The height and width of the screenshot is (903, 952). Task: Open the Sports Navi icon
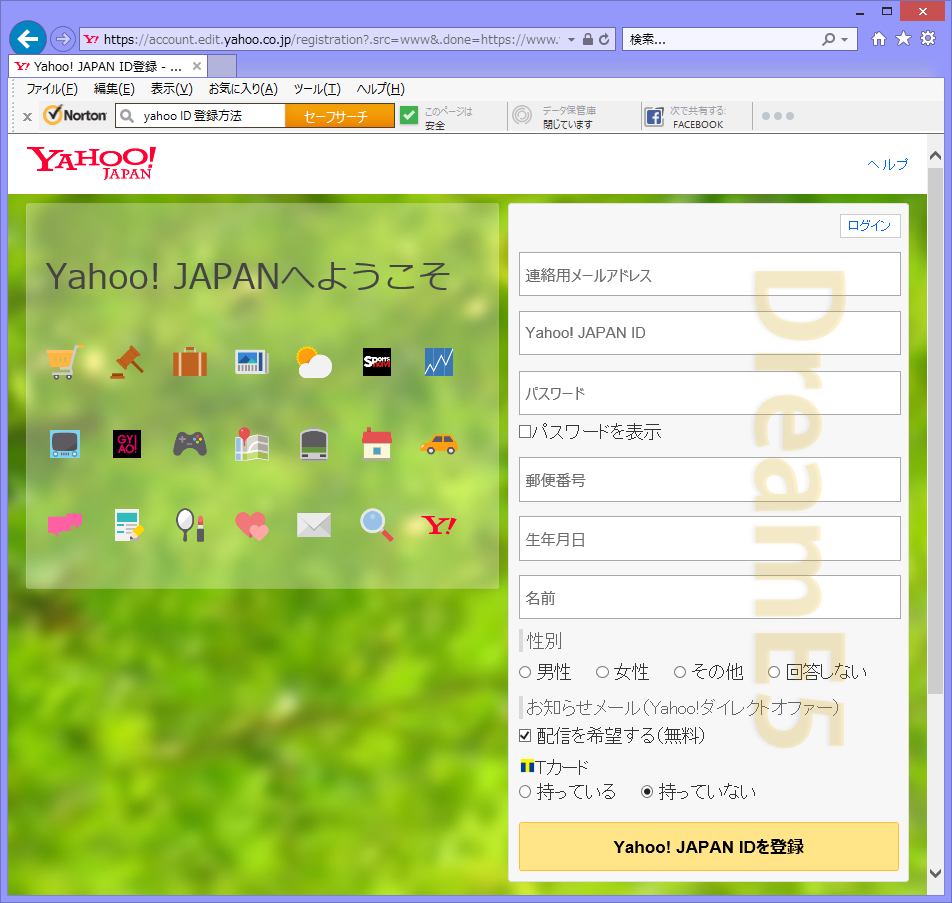376,362
